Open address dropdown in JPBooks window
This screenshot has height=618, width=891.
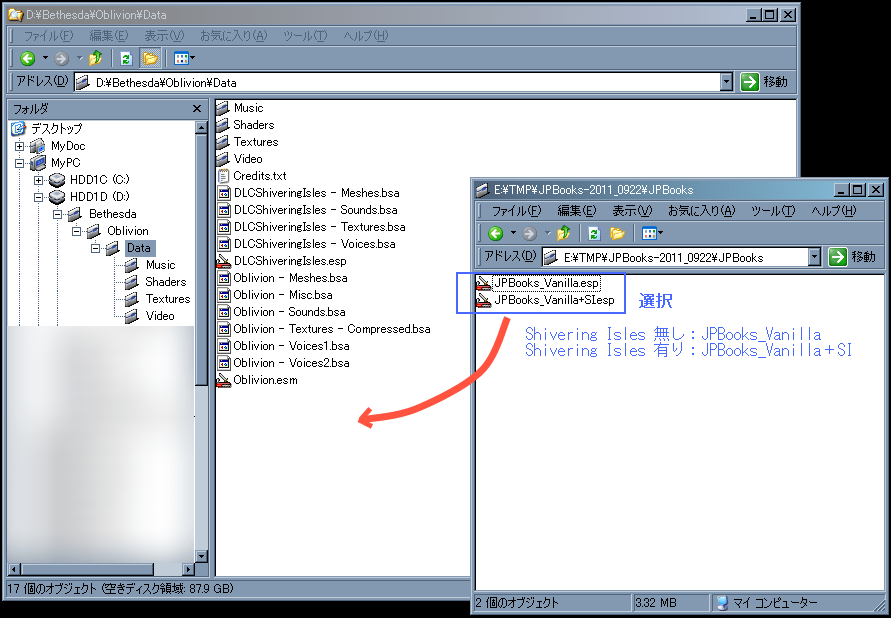pyautogui.click(x=813, y=258)
